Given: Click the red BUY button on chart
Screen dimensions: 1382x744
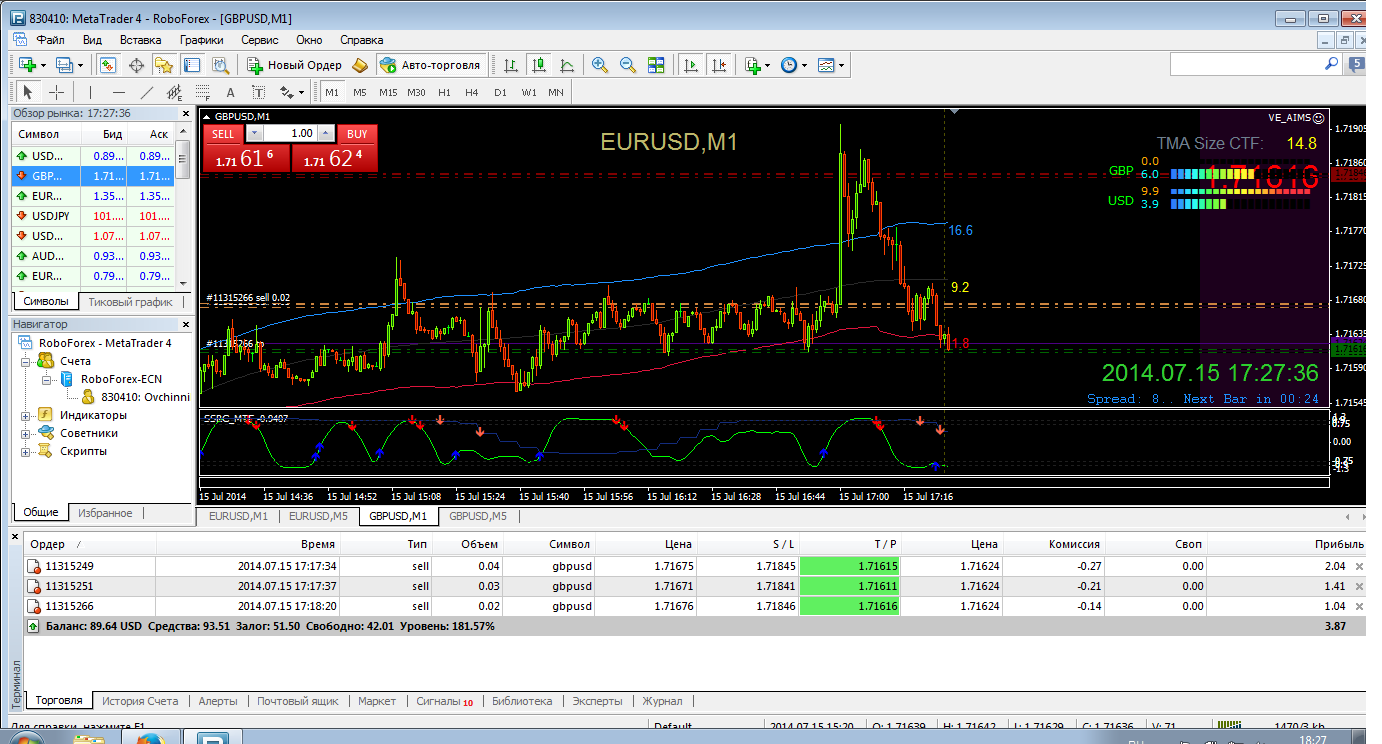Looking at the screenshot, I should tap(357, 133).
